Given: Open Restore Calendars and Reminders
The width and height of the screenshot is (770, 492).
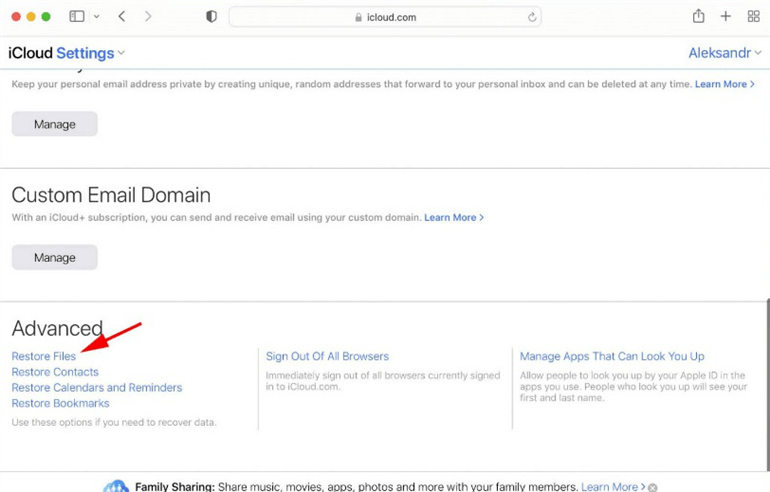Looking at the screenshot, I should coord(97,388).
